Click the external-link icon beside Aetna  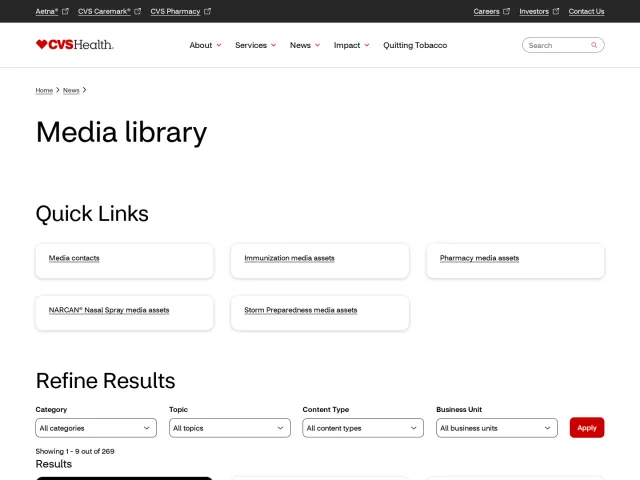point(65,11)
